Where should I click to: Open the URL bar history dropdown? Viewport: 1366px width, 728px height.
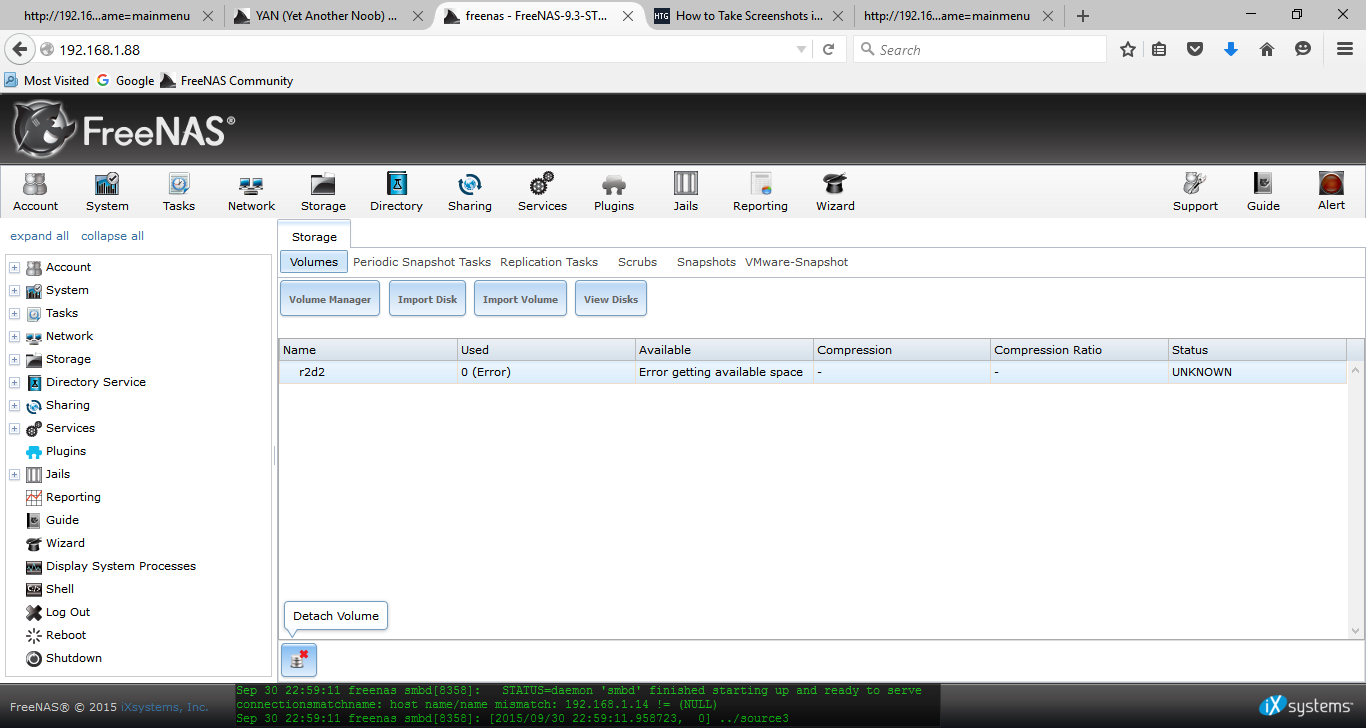point(801,50)
